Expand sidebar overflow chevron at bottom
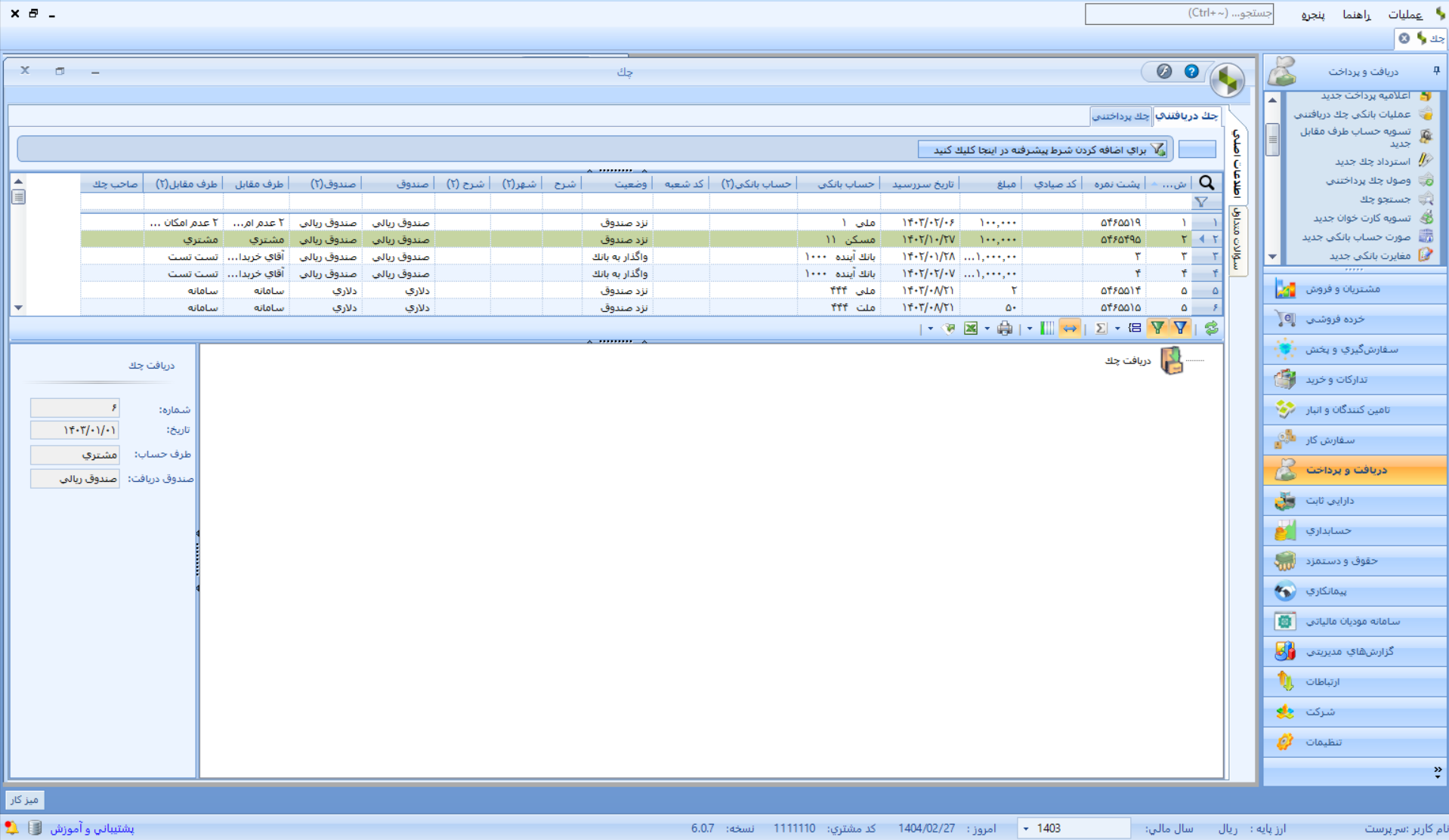The height and width of the screenshot is (840, 1449). coord(1437,771)
